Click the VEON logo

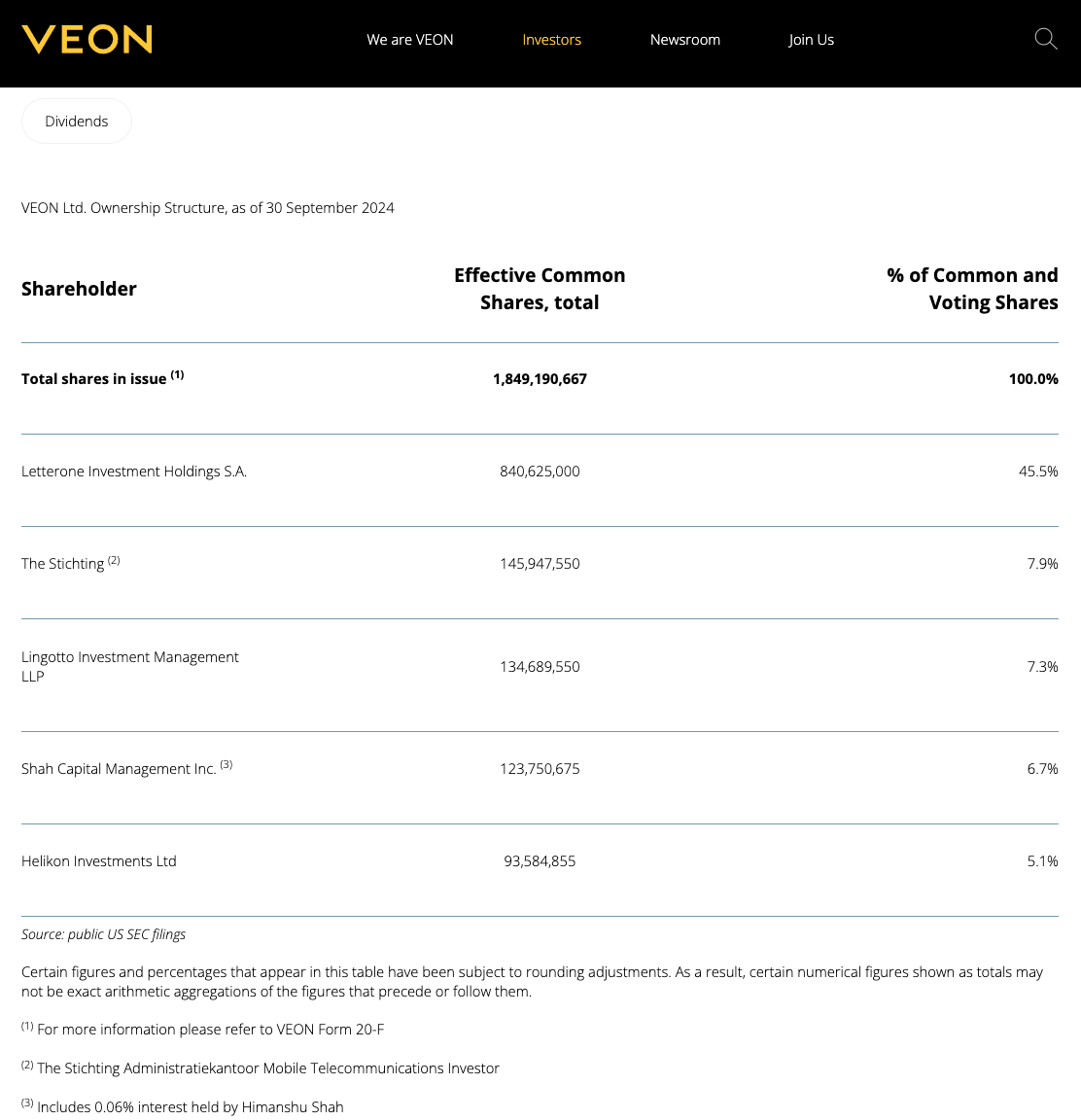(87, 39)
